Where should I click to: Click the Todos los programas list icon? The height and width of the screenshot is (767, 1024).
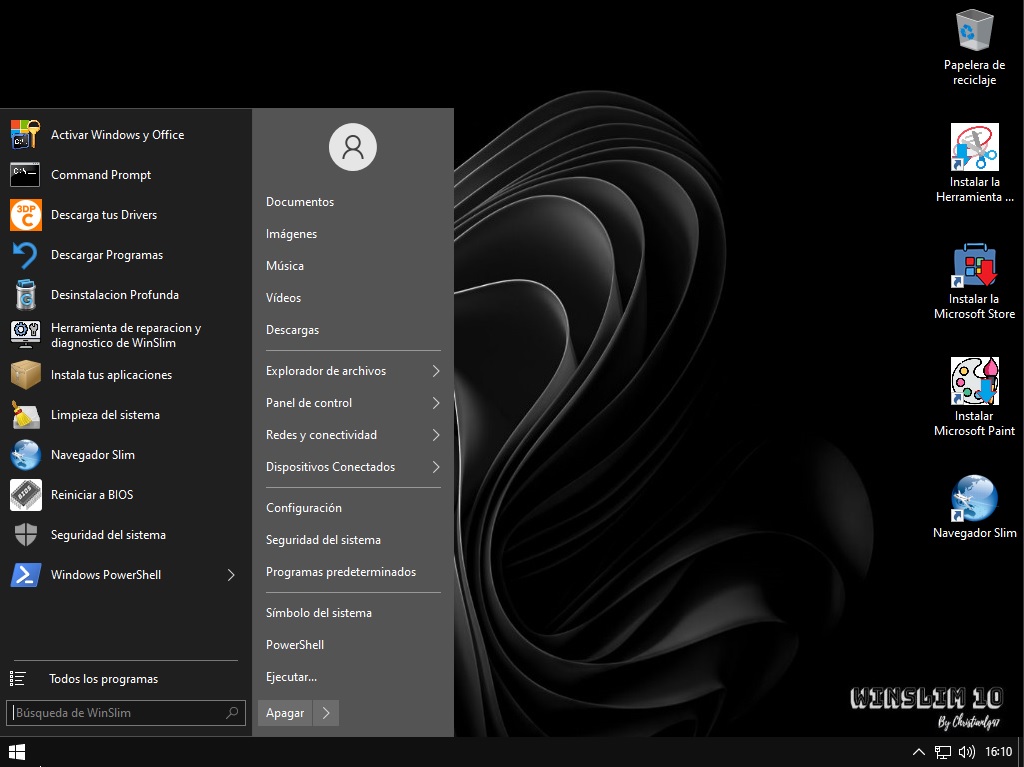(18, 679)
